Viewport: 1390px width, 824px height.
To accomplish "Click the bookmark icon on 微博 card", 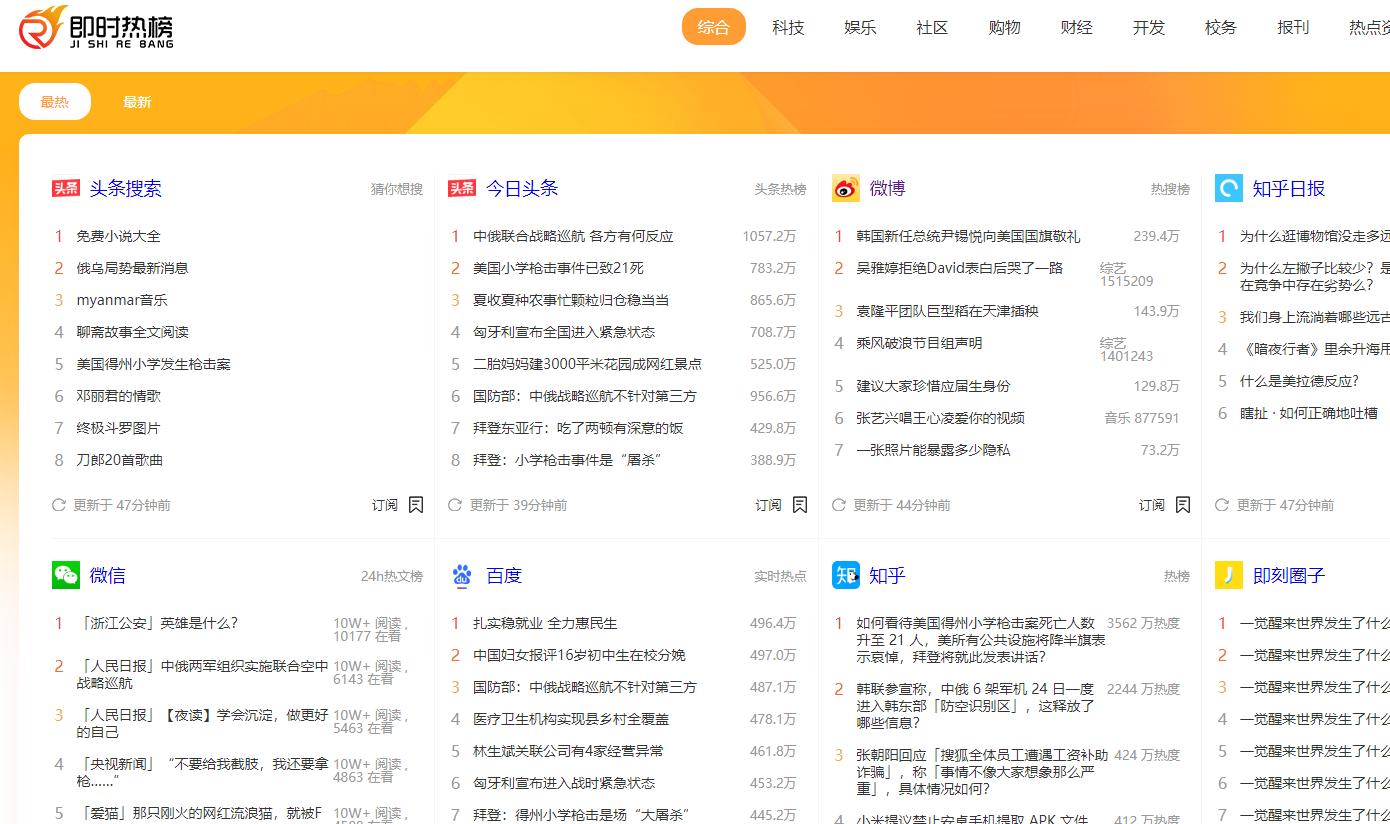I will pos(1183,505).
